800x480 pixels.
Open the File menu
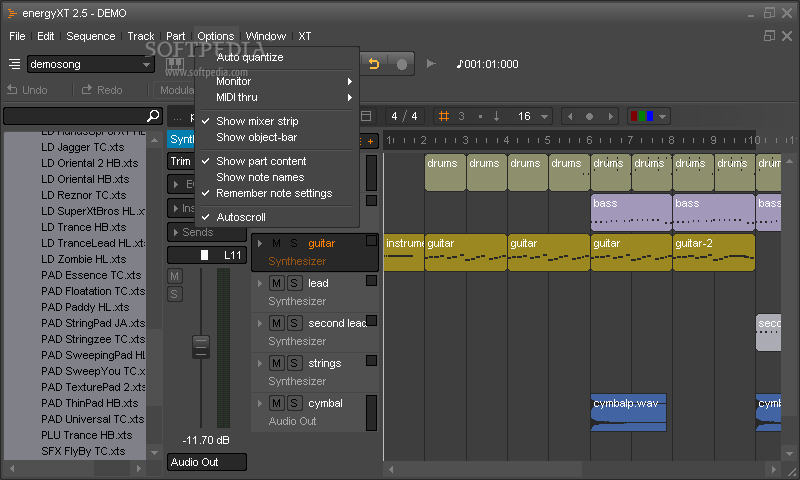17,36
